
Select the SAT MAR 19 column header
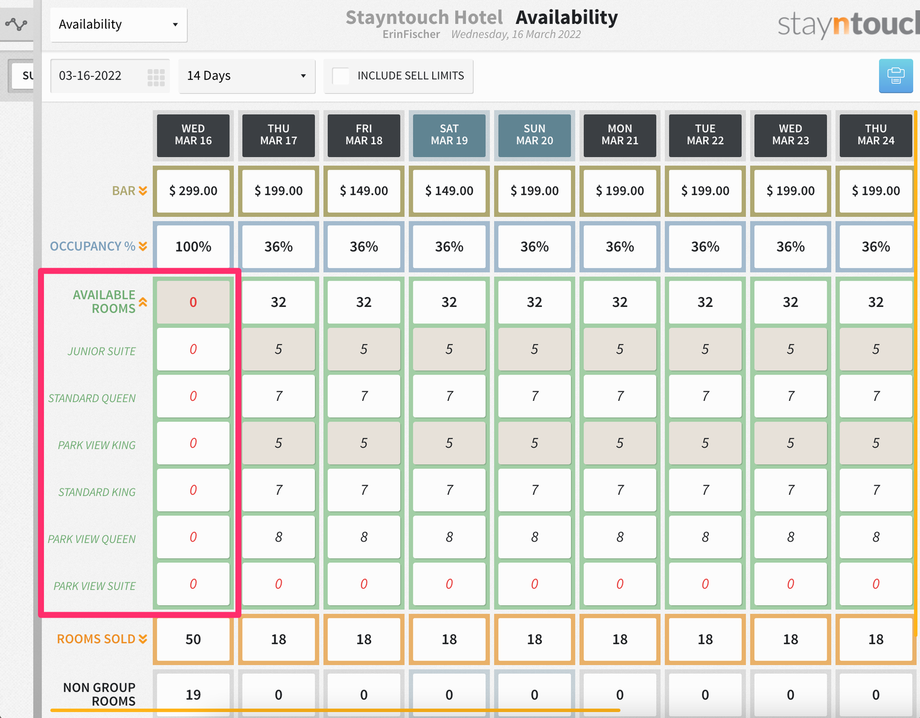click(449, 135)
